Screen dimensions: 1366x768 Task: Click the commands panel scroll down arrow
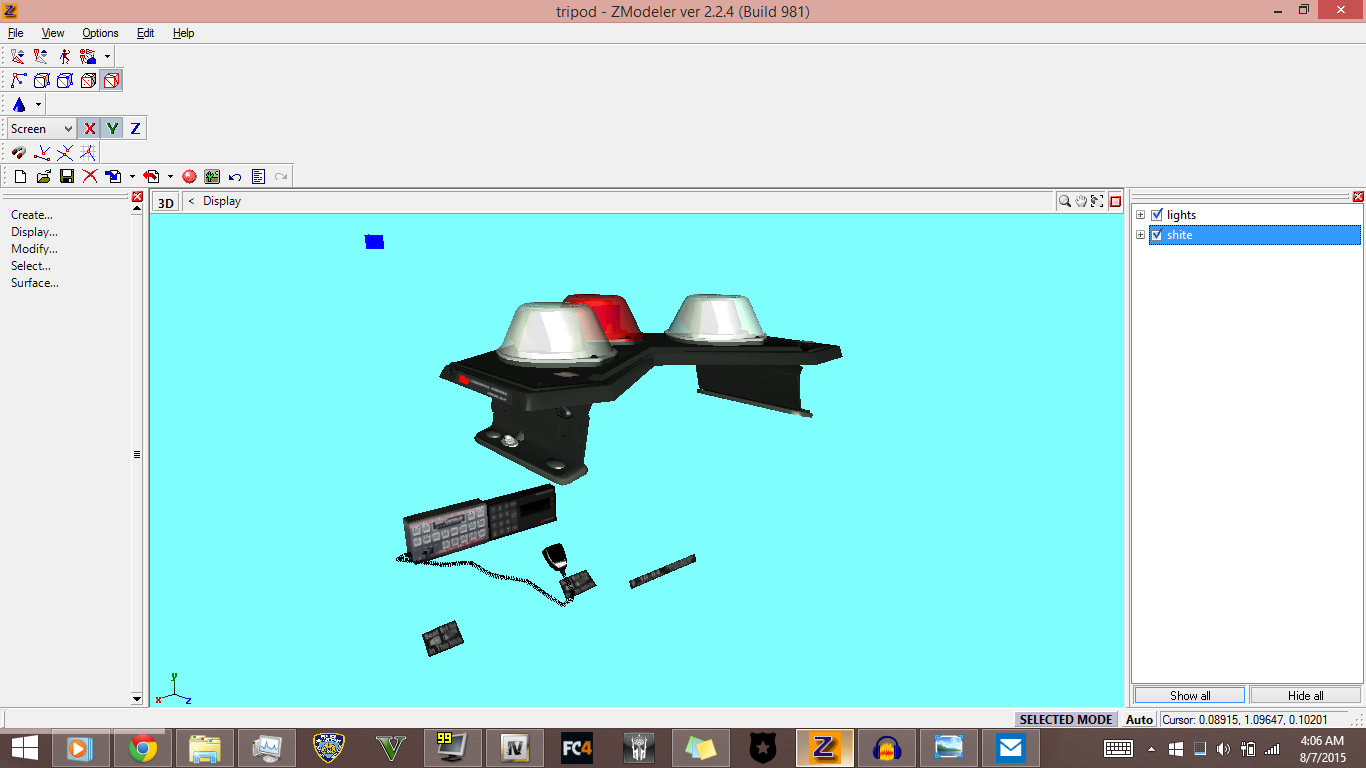[137, 699]
